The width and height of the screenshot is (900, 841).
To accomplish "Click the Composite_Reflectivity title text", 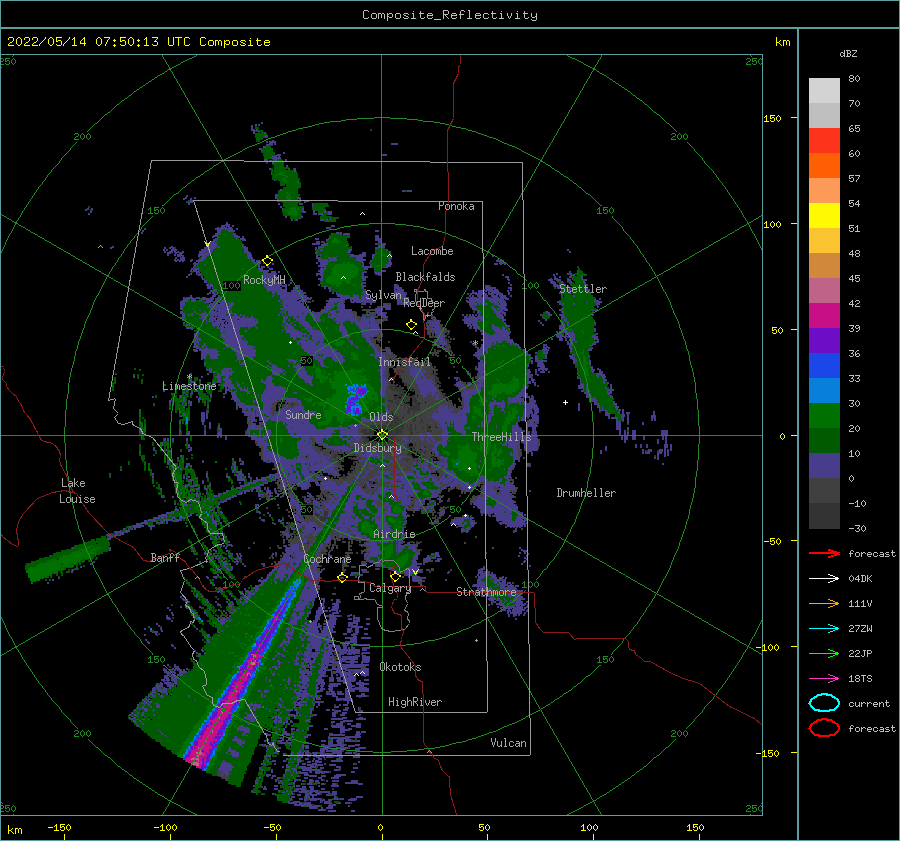I will click(x=449, y=15).
